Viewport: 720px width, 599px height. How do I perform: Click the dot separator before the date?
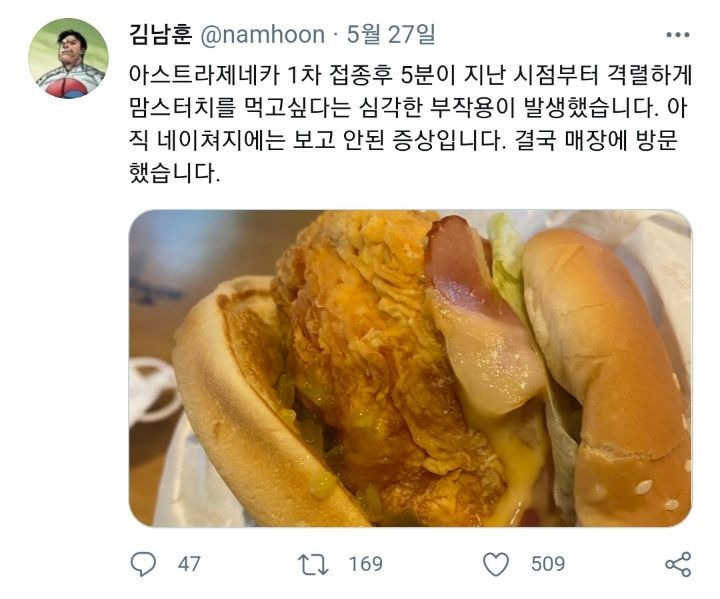pos(336,36)
